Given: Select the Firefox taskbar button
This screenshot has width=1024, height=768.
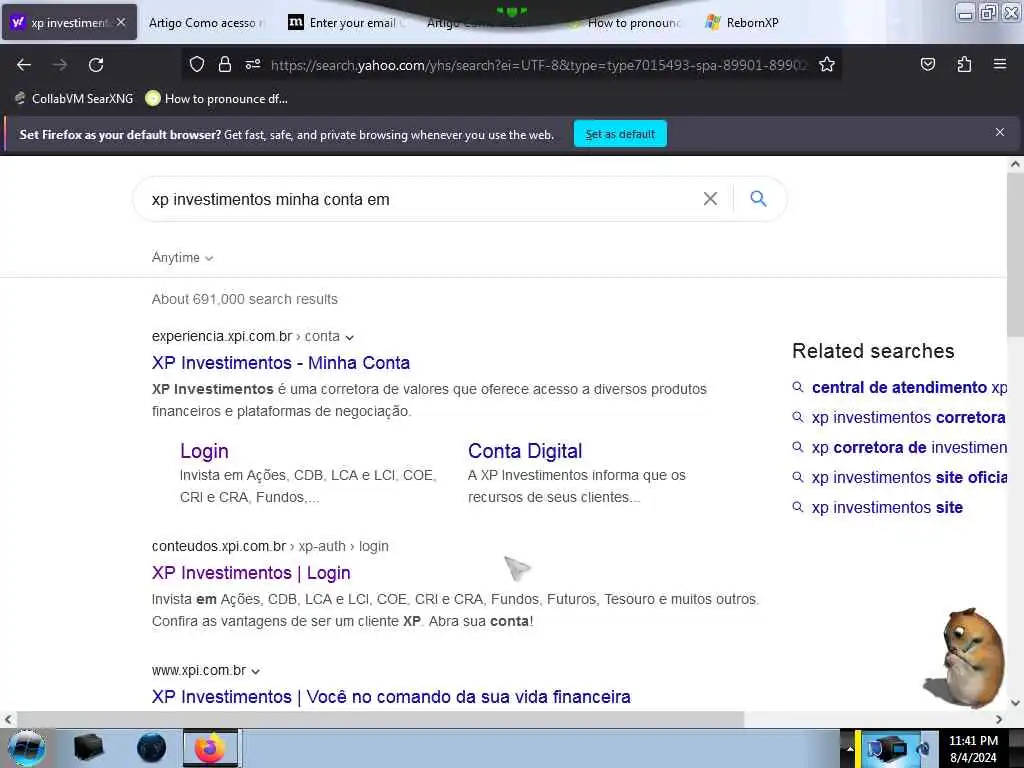Looking at the screenshot, I should [x=210, y=748].
